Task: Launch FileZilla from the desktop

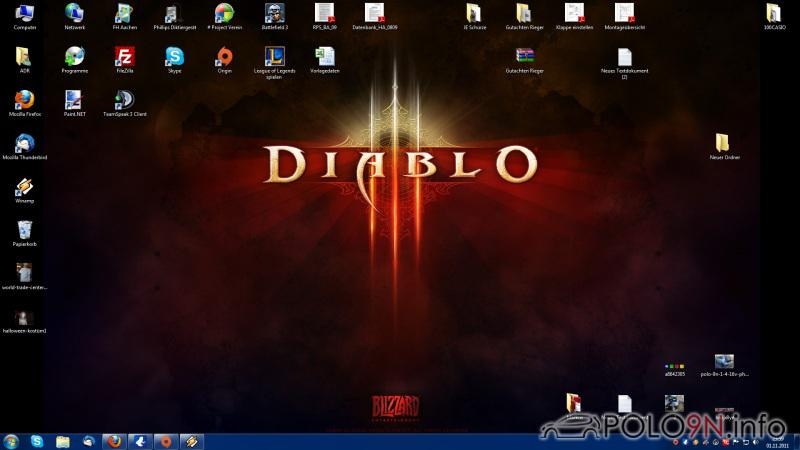Action: pyautogui.click(x=124, y=60)
